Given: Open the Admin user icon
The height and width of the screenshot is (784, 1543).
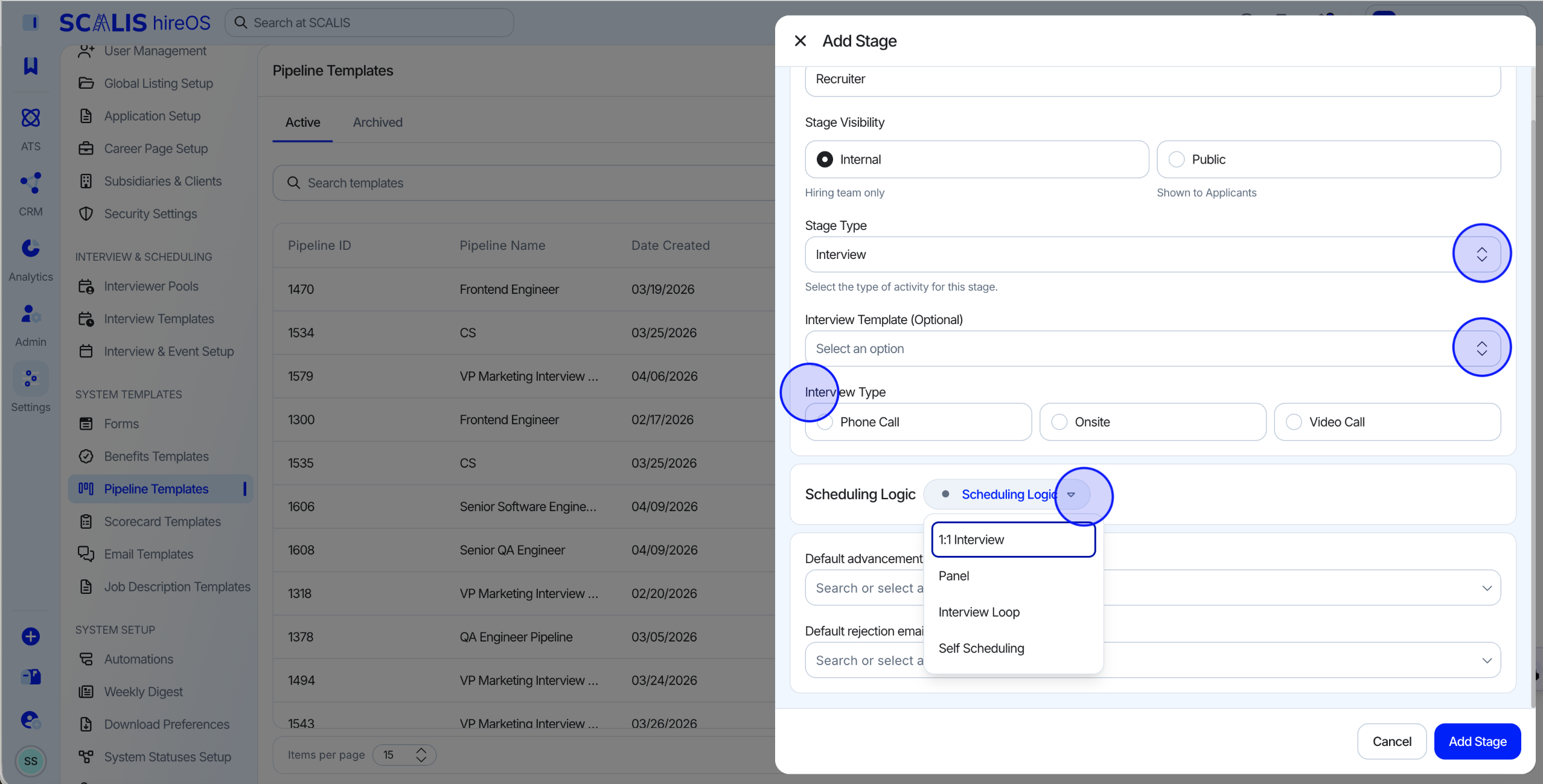Looking at the screenshot, I should 31,313.
